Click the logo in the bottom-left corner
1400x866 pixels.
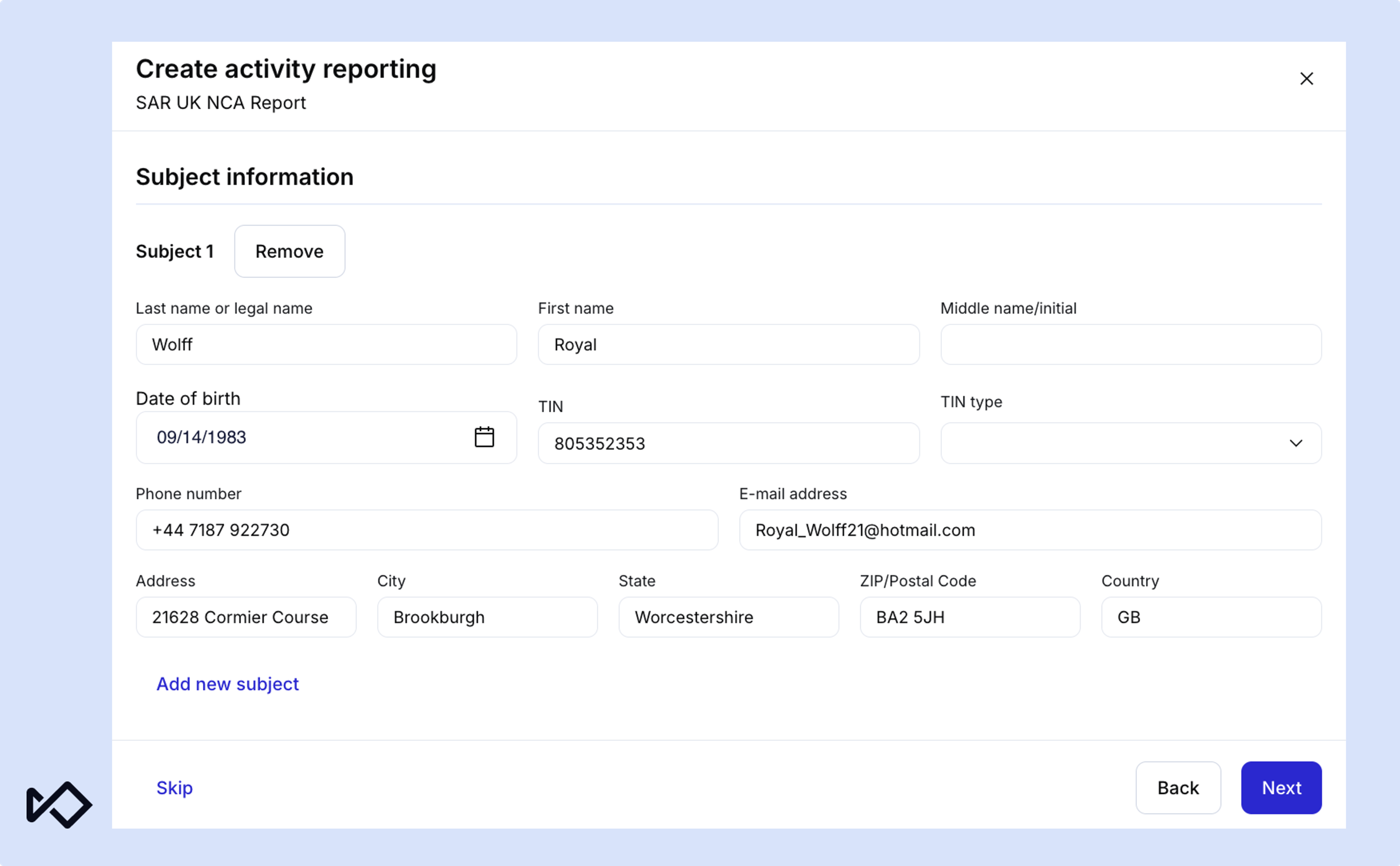click(x=59, y=805)
